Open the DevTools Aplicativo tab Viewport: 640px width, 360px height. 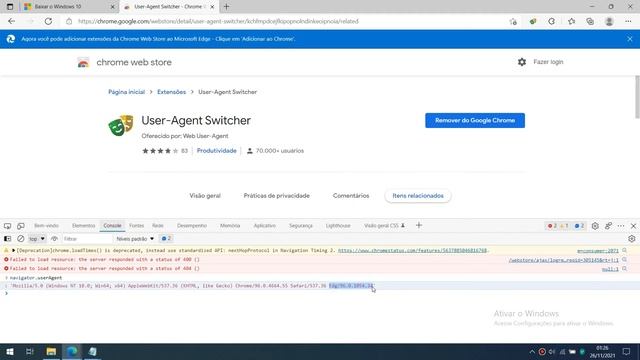264,226
